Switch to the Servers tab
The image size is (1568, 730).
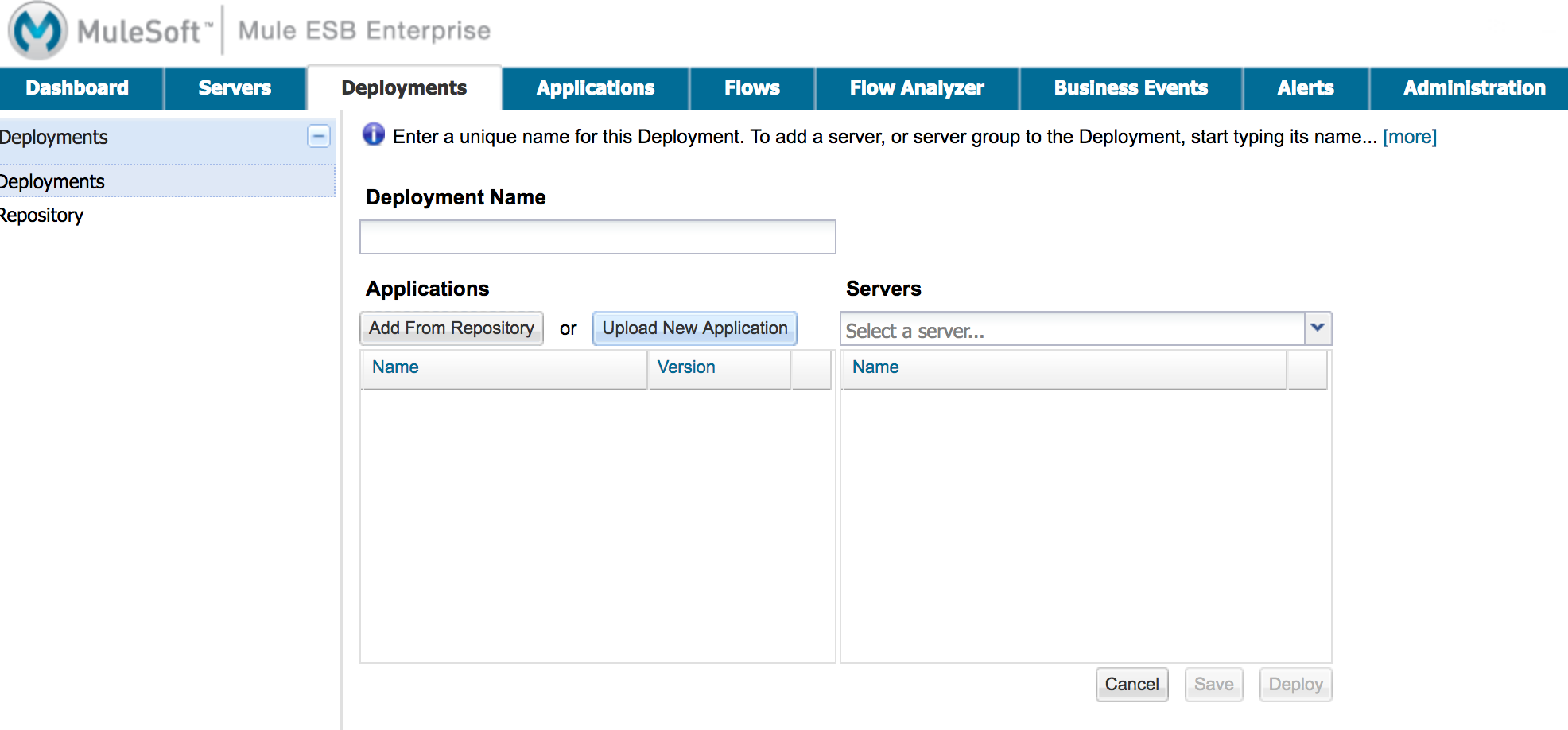(x=235, y=88)
